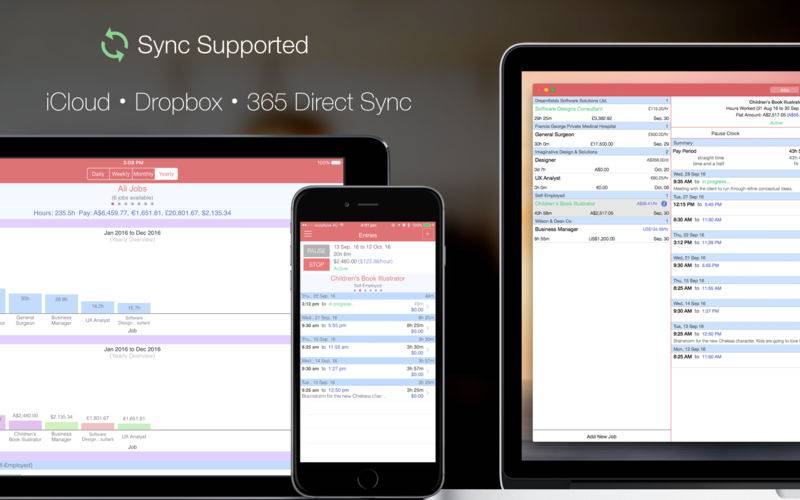Tap the plus icon in the Entries header

(x=428, y=233)
